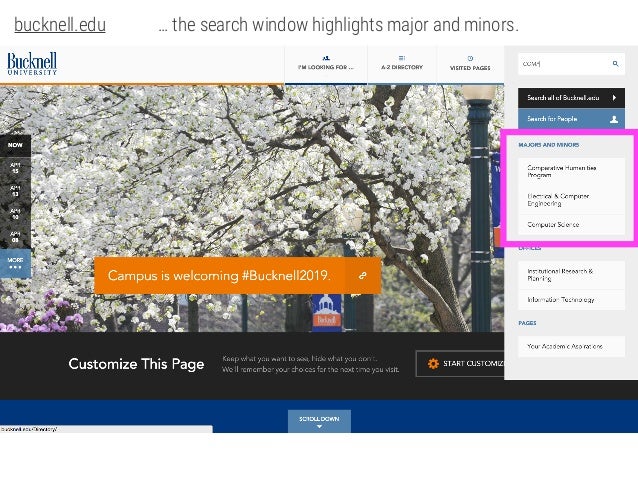Click the Start Customizing button
638x479 pixels.
(x=460, y=363)
